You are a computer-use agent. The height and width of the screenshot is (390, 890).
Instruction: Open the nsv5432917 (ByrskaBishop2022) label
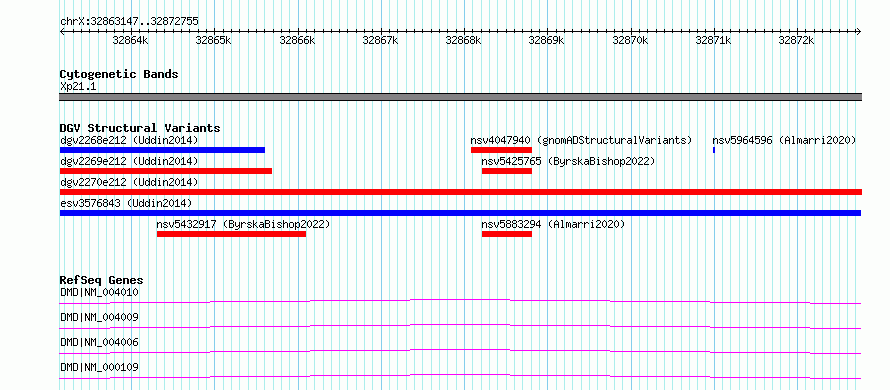point(244,224)
